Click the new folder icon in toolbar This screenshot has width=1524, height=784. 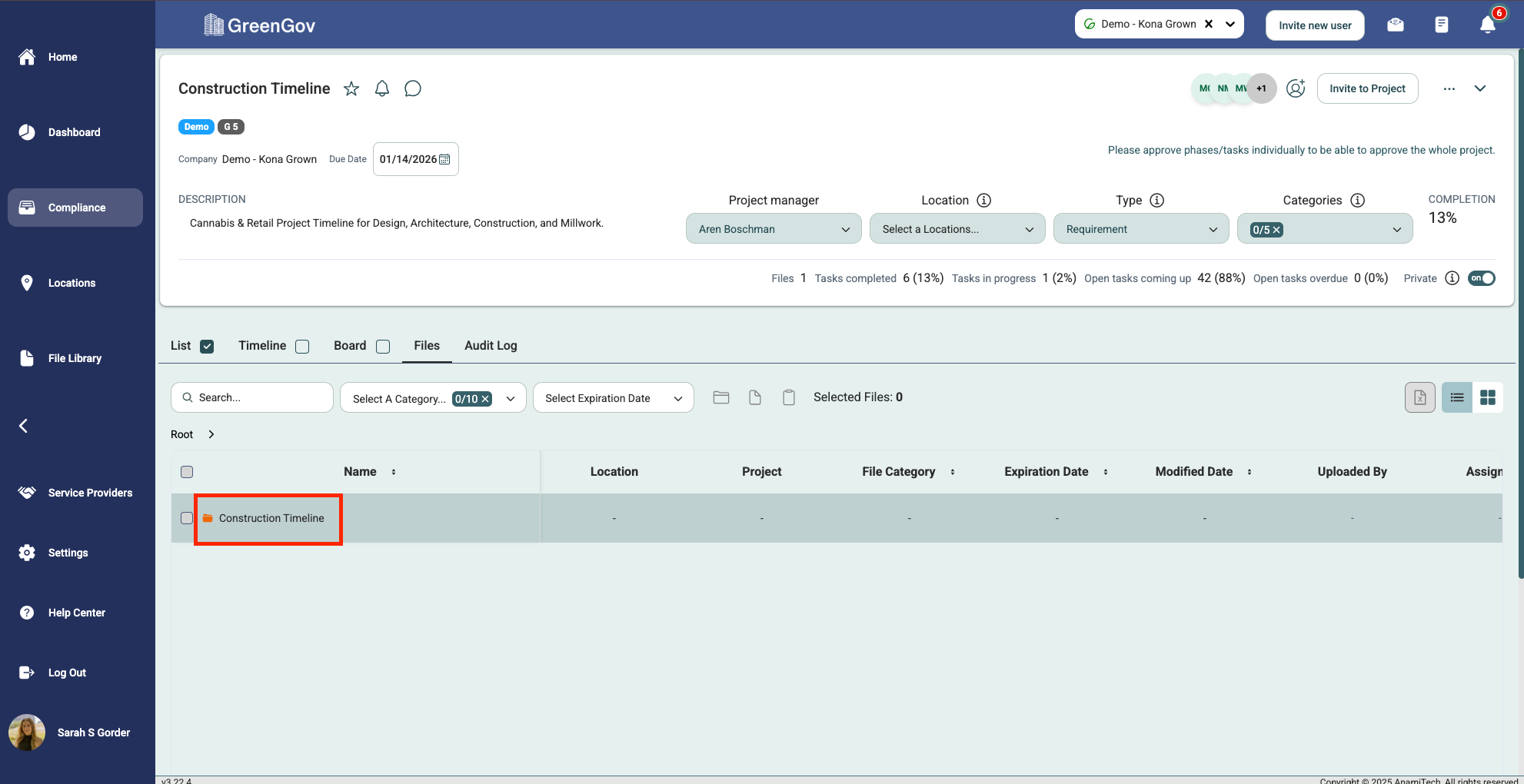(720, 397)
